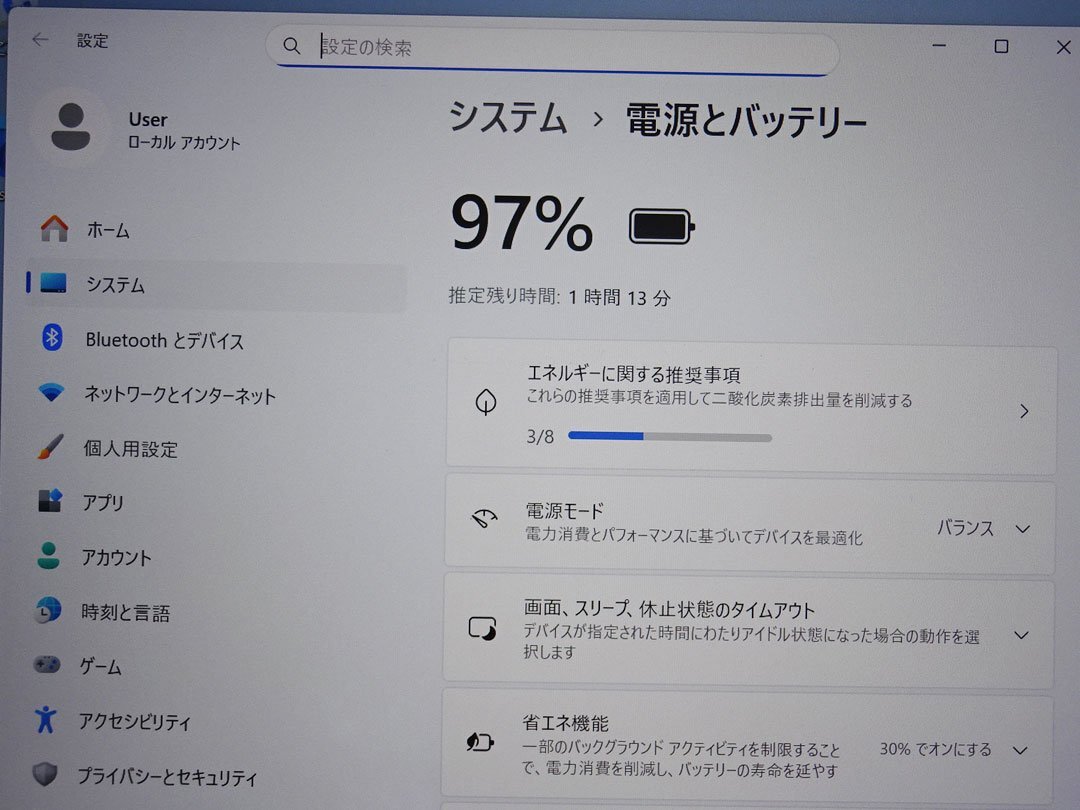The image size is (1080, 810).
Task: Select システム in the sidebar
Action: click(x=216, y=284)
